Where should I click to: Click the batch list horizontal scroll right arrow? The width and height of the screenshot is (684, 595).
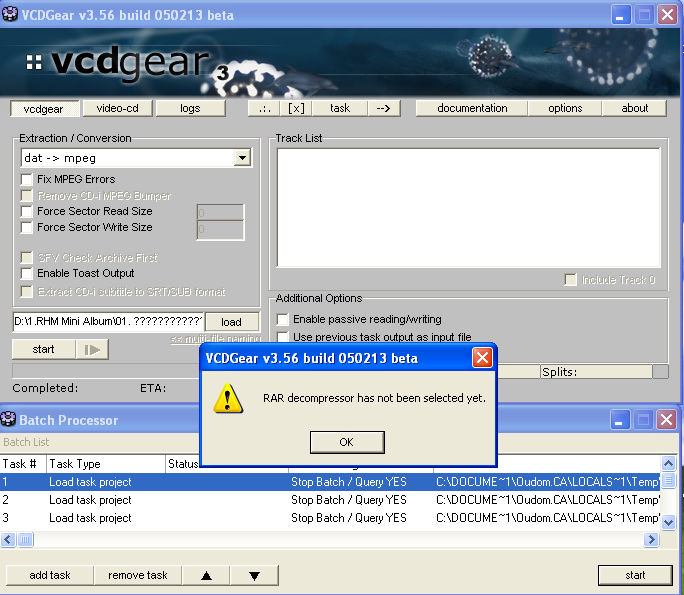[x=651, y=540]
